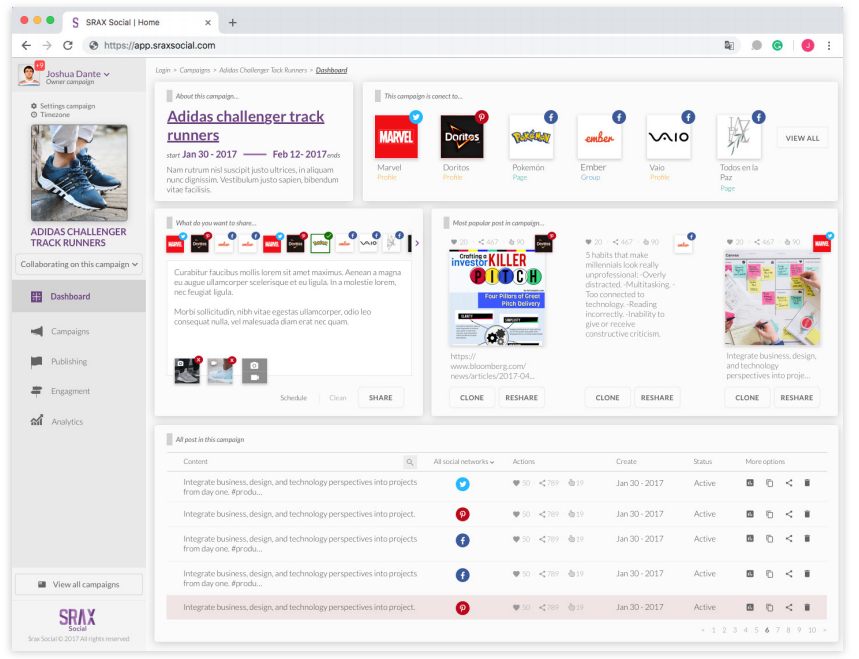Click the VIEW ALL connections button
859x659 pixels.
coord(802,138)
